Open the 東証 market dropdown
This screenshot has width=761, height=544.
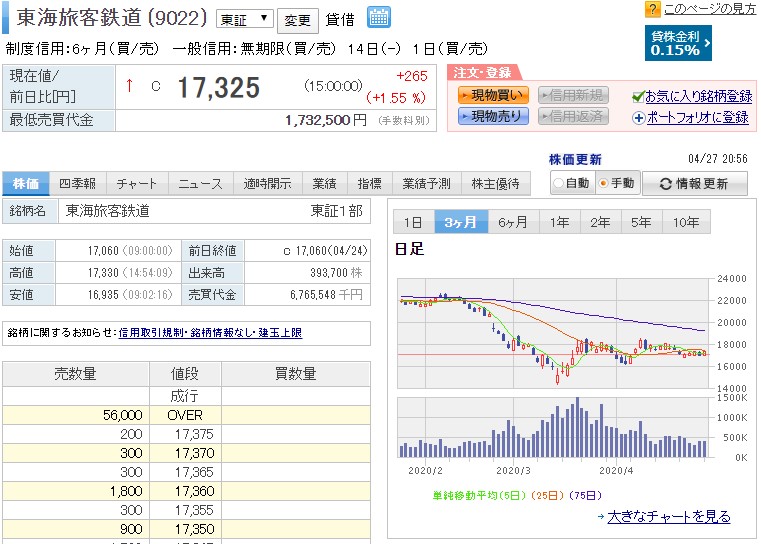click(245, 19)
